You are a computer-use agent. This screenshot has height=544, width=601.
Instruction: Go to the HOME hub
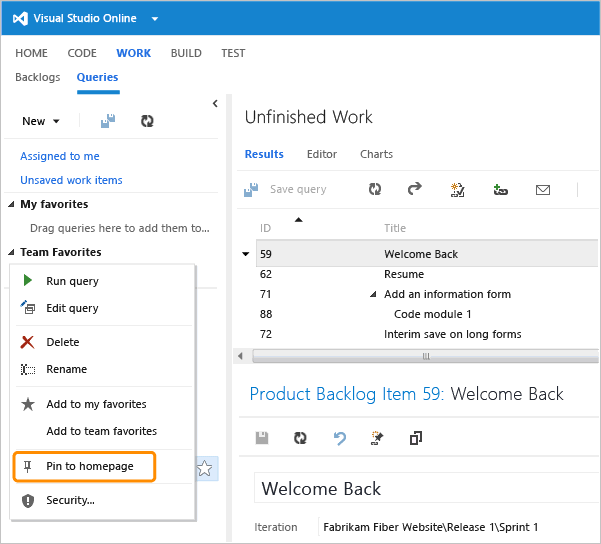click(31, 53)
